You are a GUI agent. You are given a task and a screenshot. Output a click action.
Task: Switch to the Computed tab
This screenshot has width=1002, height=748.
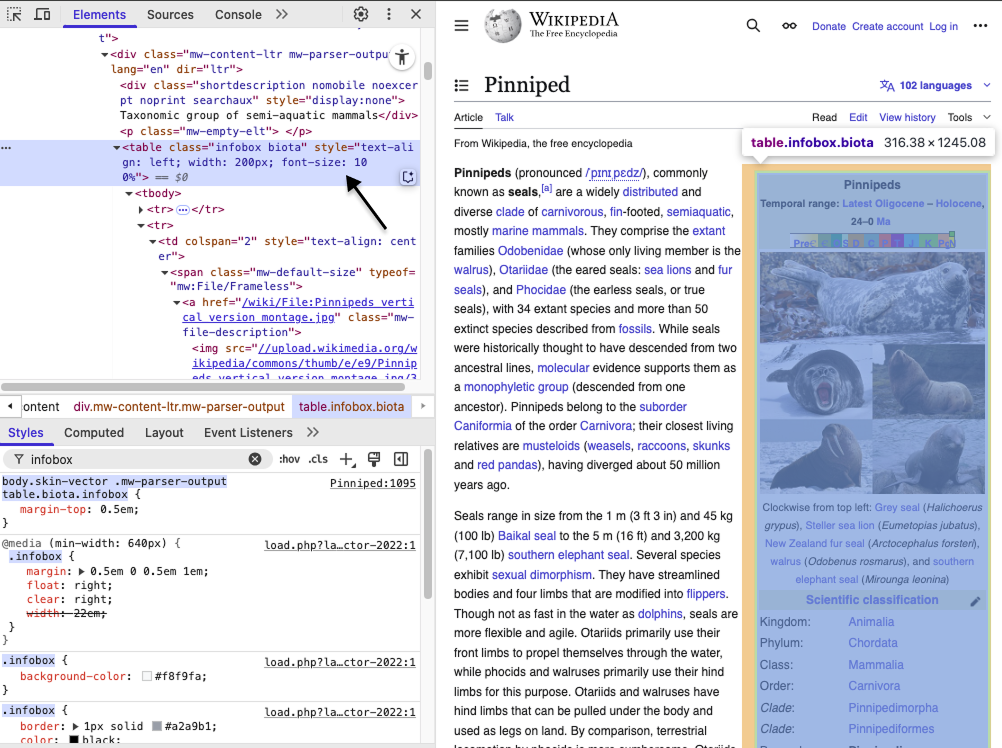94,432
